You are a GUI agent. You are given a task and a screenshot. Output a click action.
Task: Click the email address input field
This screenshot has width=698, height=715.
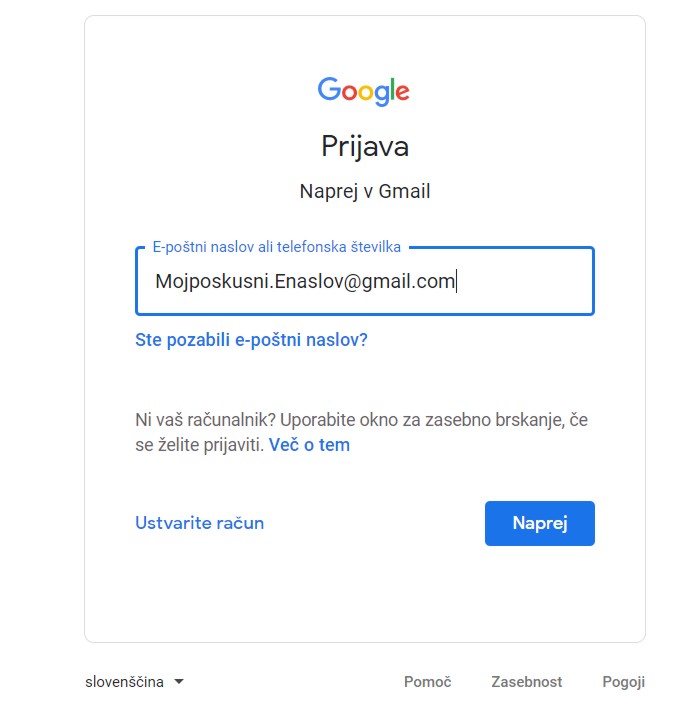(x=364, y=282)
